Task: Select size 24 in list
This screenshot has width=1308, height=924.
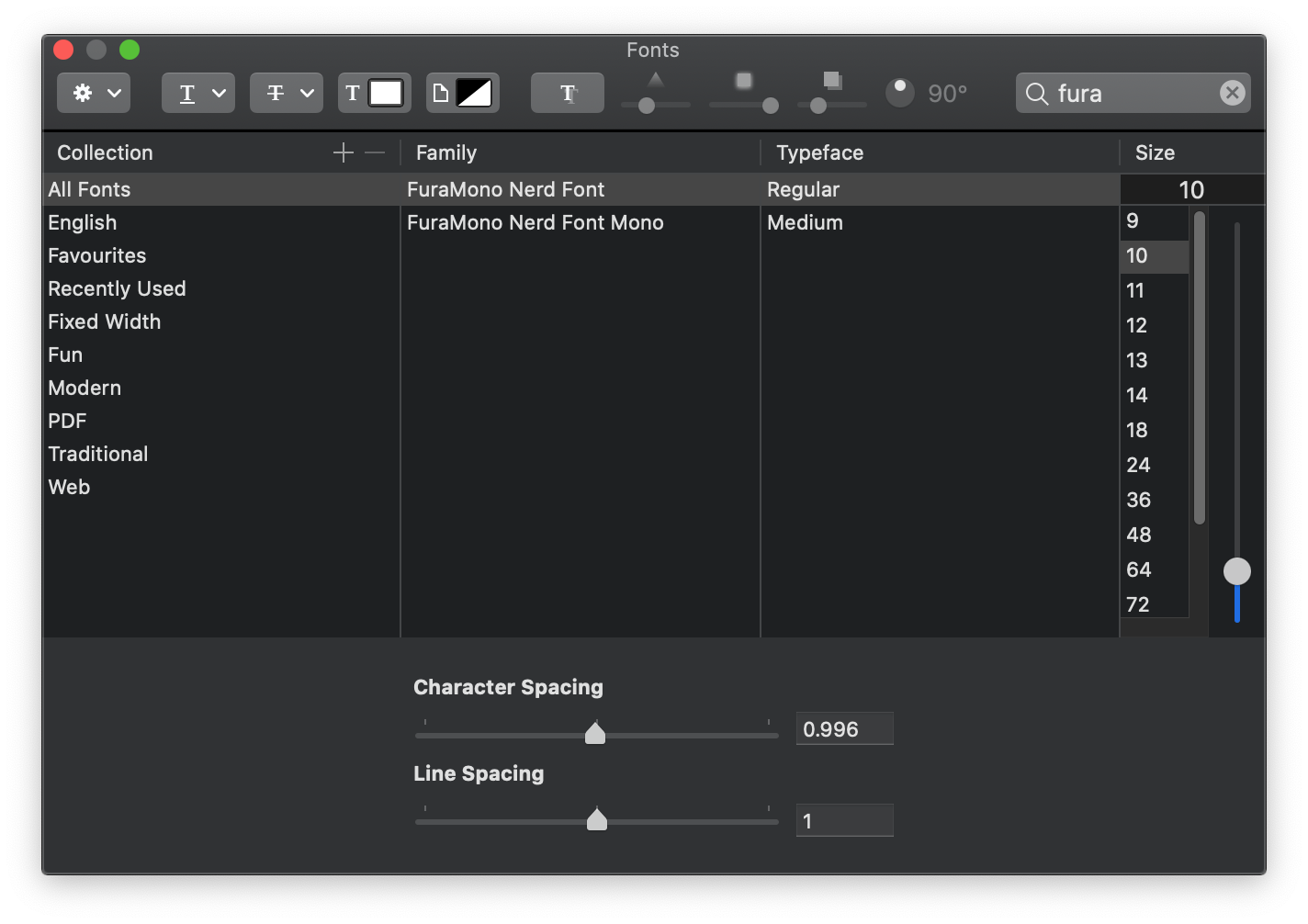Action: [x=1155, y=465]
